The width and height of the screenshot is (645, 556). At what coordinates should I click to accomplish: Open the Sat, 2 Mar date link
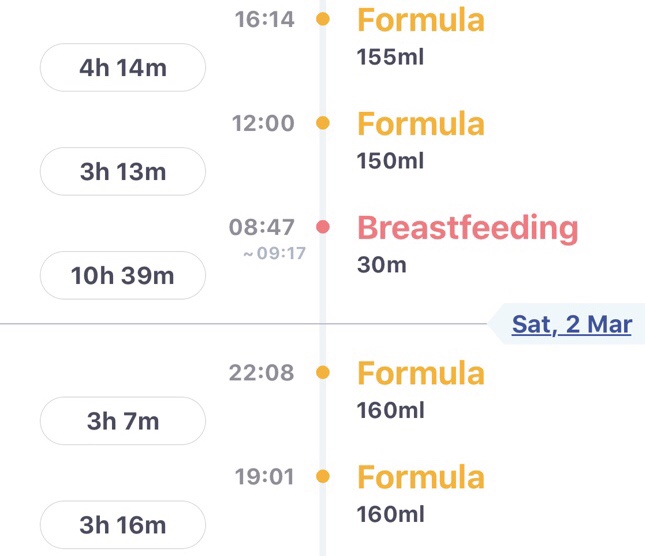click(571, 325)
